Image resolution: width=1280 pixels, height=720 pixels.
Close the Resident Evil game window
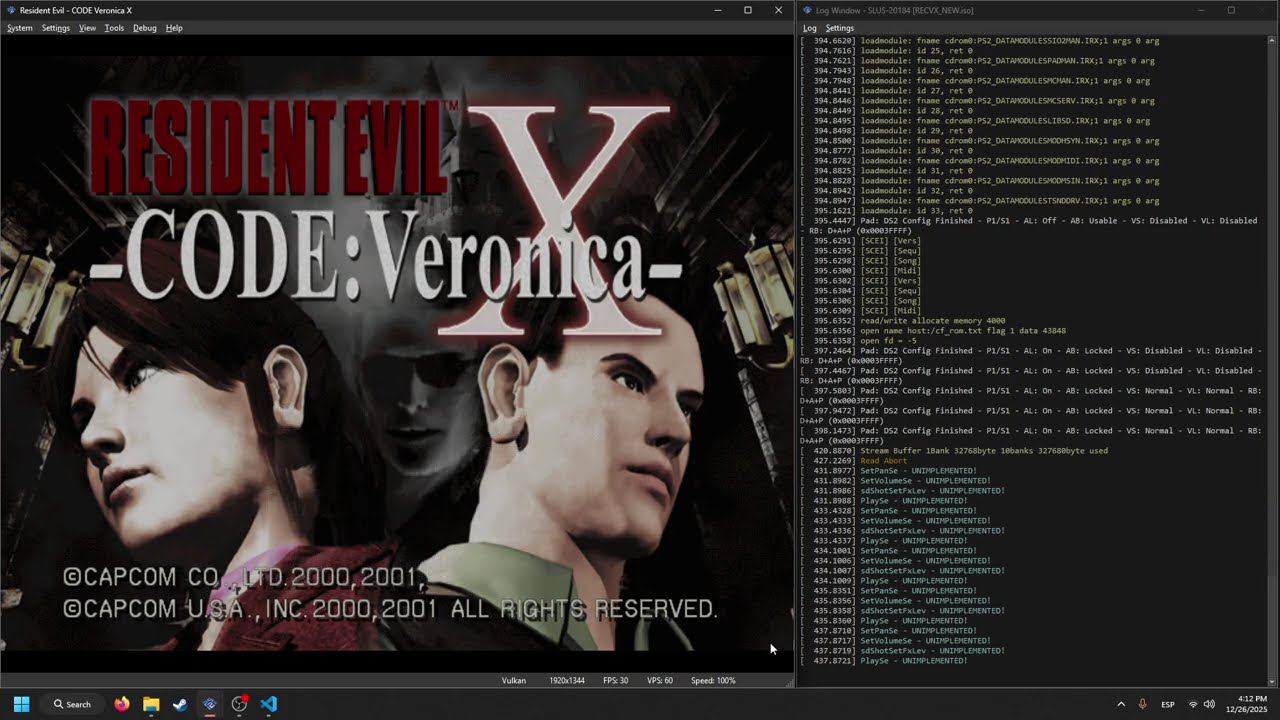click(778, 10)
